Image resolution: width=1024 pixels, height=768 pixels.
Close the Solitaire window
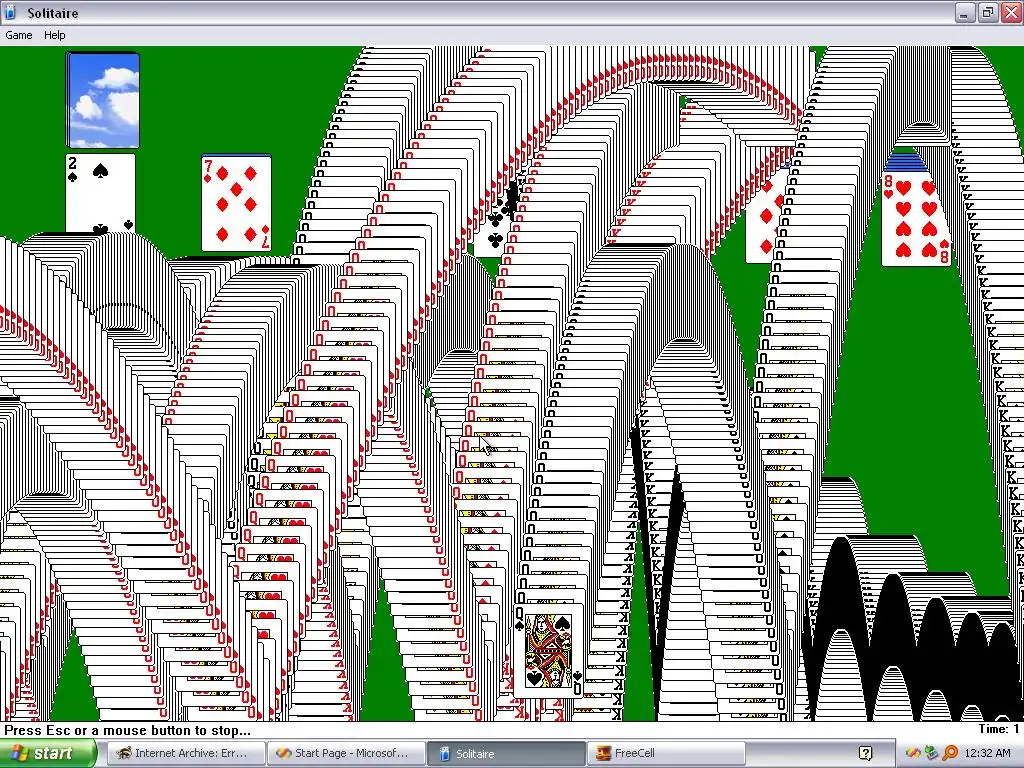click(1010, 12)
